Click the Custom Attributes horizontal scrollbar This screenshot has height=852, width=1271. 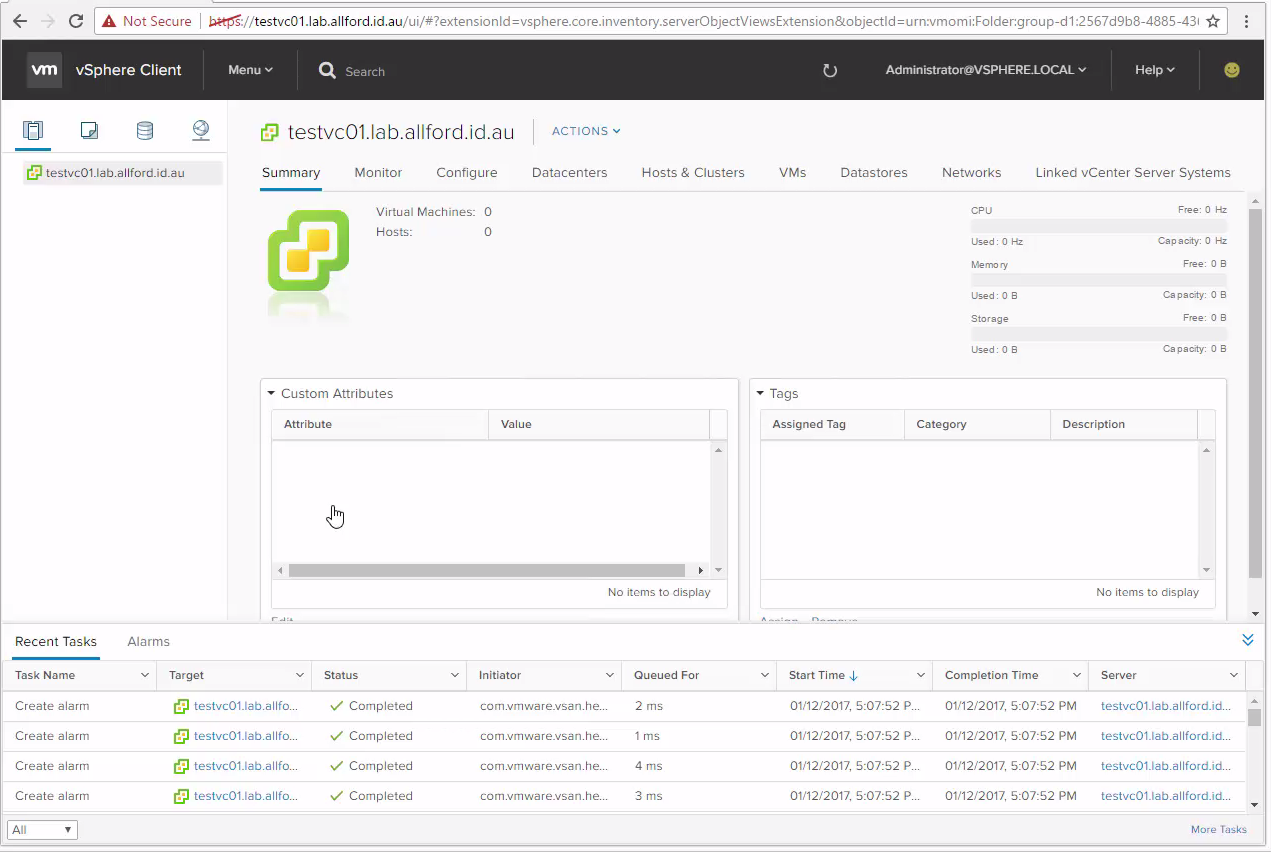[x=487, y=570]
